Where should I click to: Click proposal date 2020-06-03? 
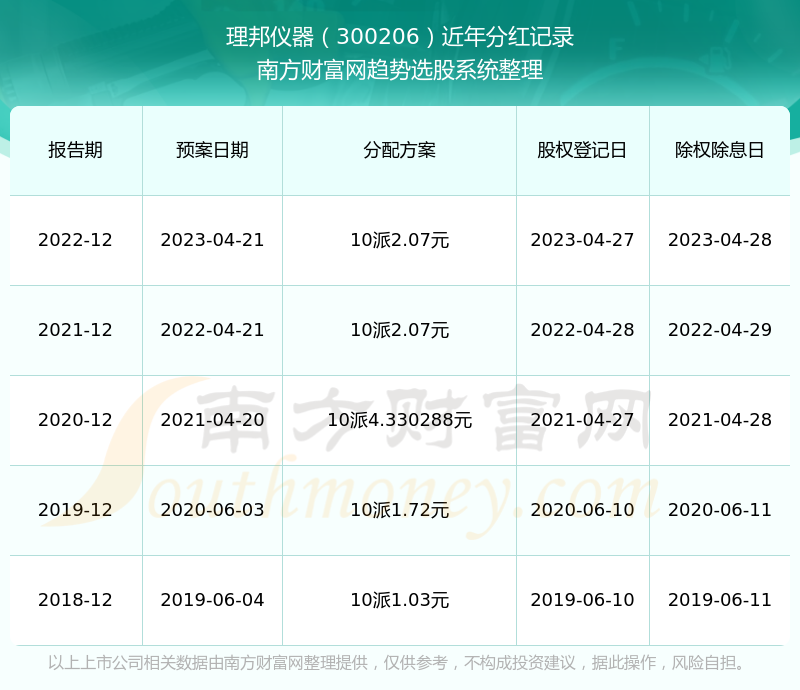[212, 509]
